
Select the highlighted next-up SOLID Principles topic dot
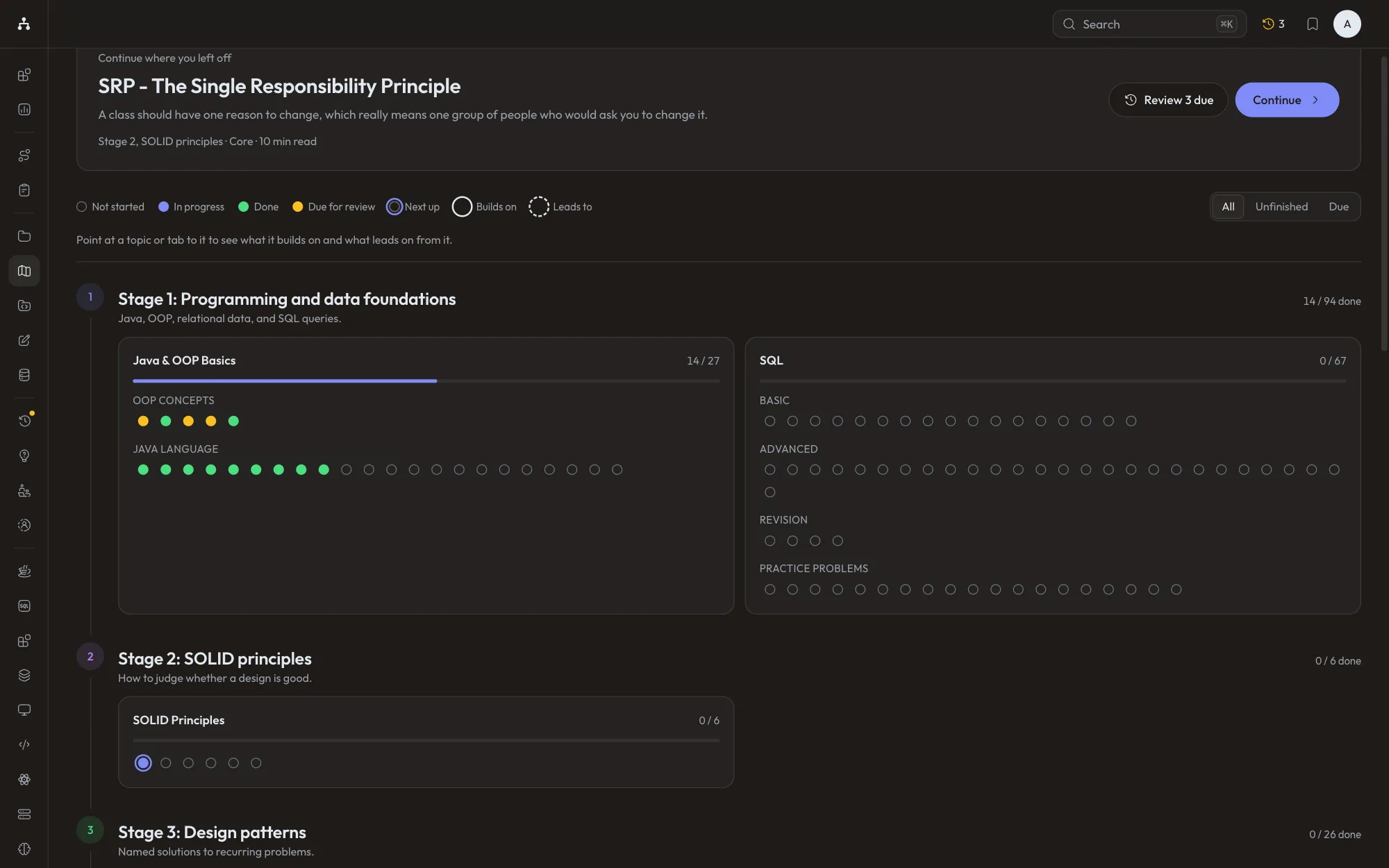tap(143, 763)
